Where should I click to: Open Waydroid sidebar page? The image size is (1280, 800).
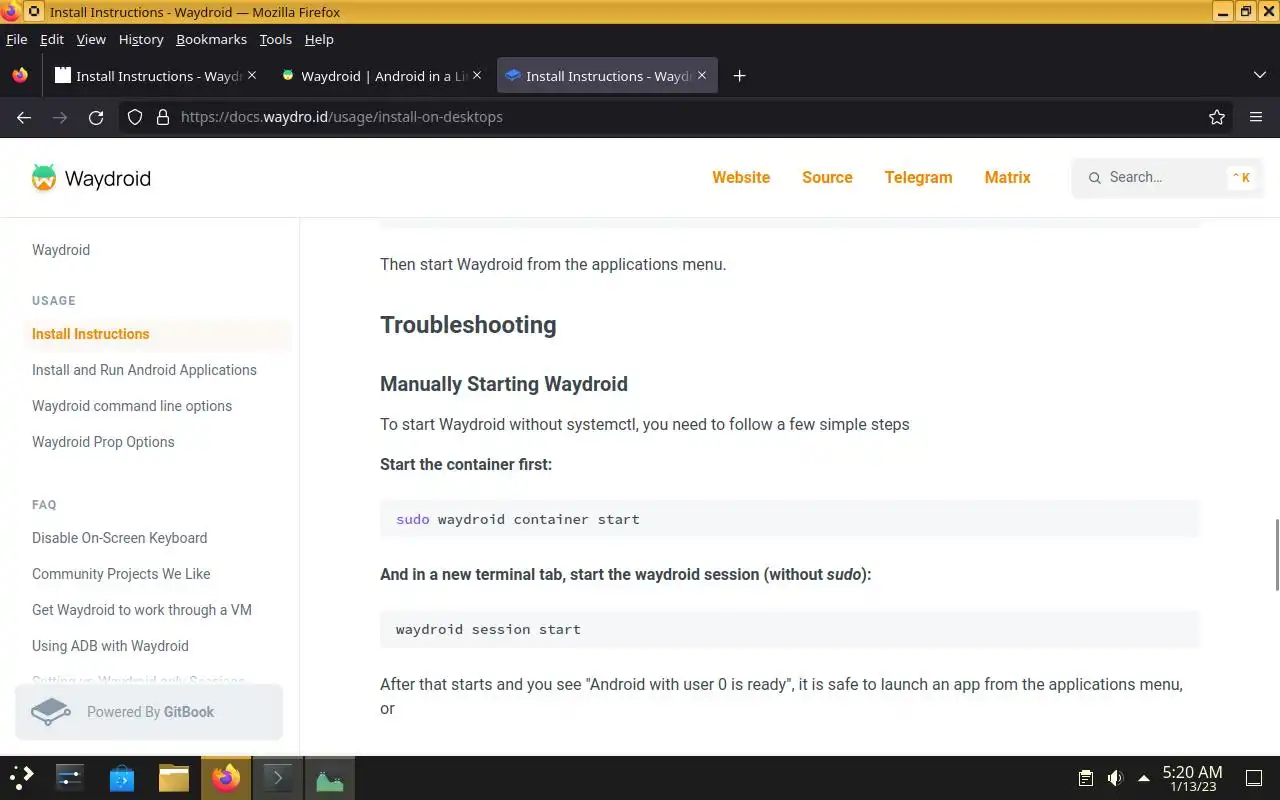(x=61, y=250)
